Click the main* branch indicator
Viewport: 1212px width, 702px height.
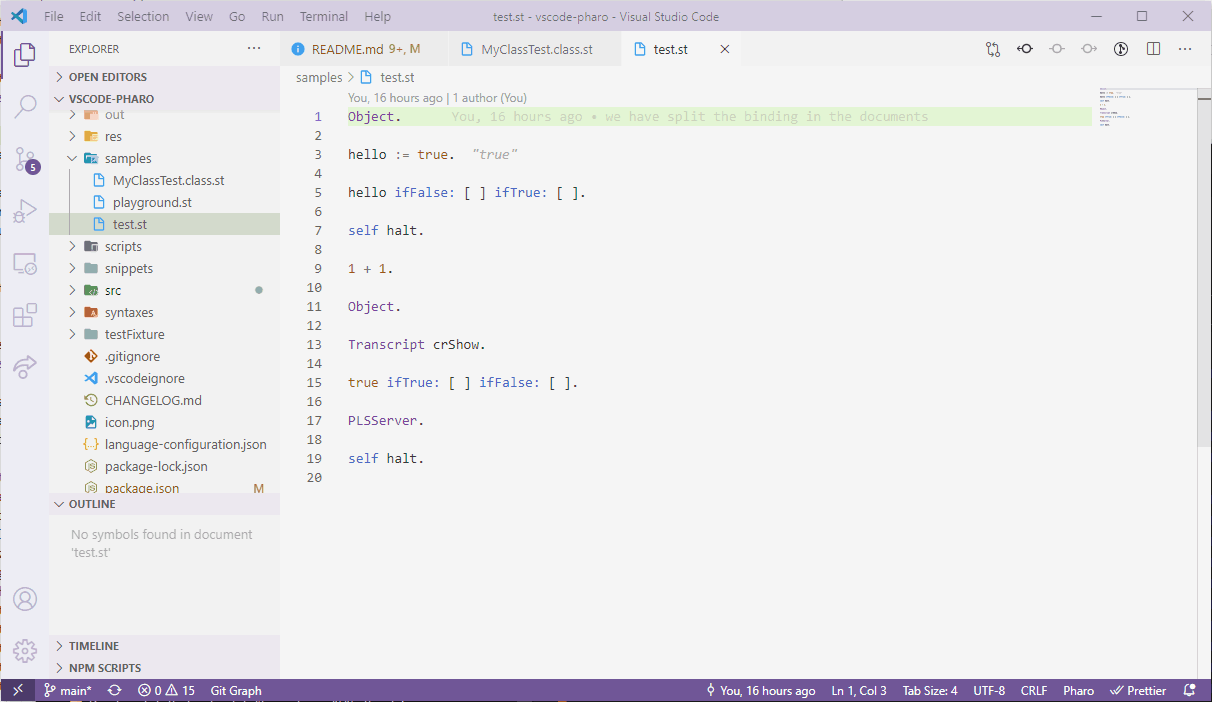pos(68,690)
